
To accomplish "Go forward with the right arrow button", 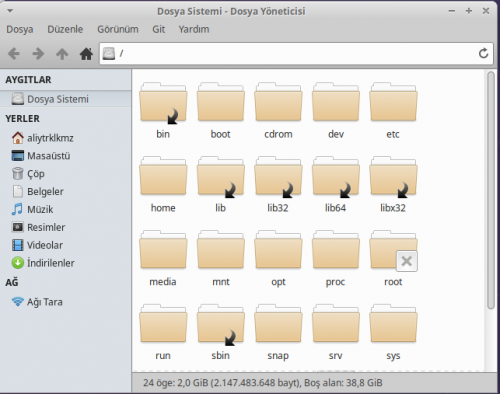I will point(38,53).
